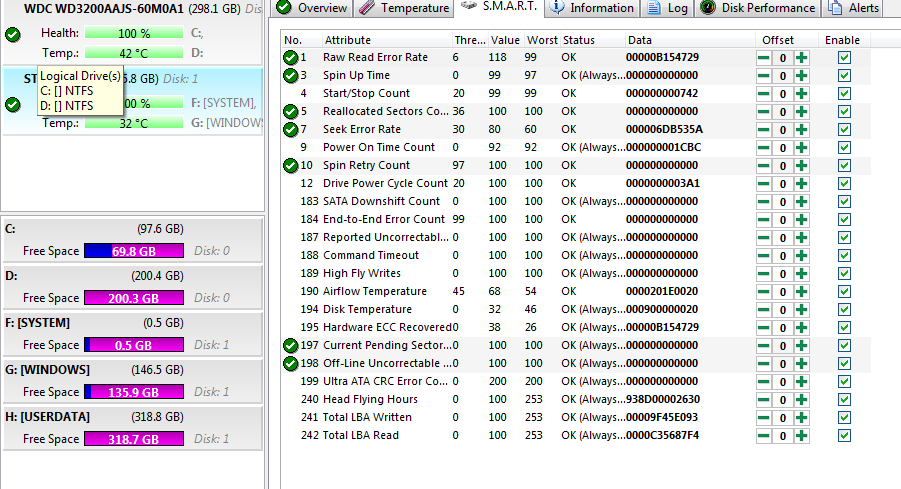Viewport: 901px width, 489px height.
Task: Select the D: partition panel
Action: (132, 287)
